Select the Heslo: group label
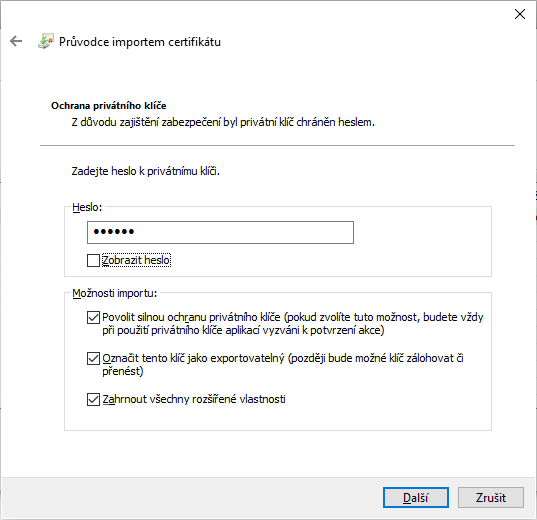The height and width of the screenshot is (520, 537). (87, 207)
